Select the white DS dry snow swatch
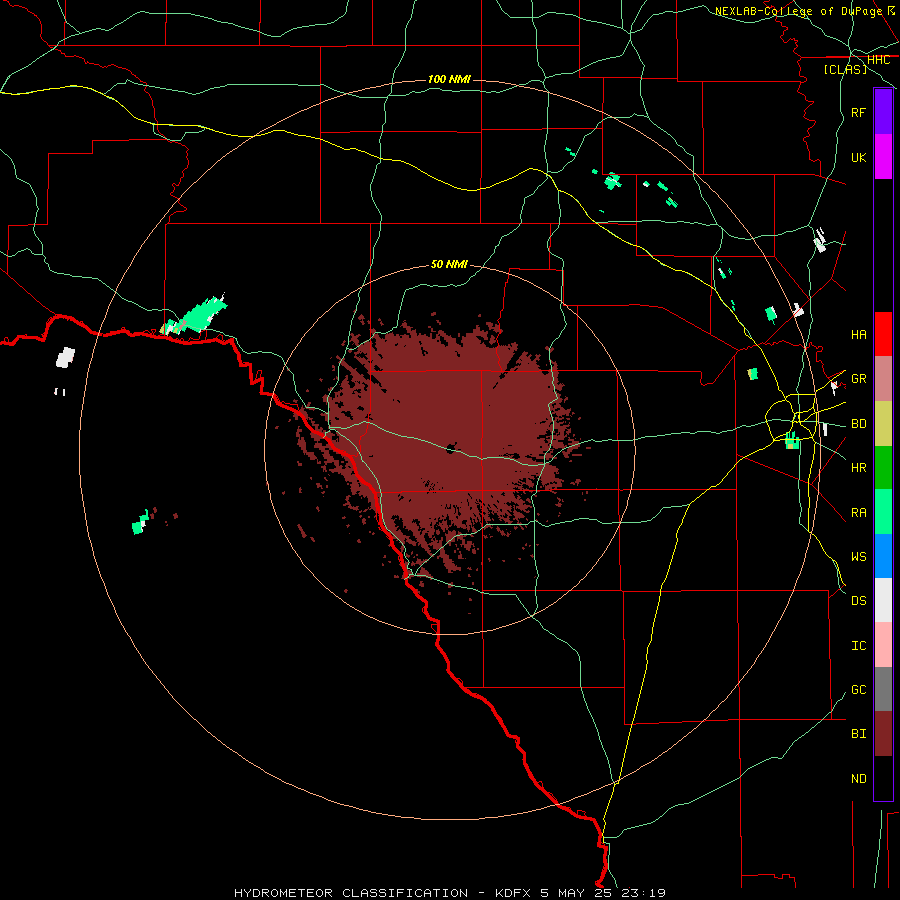 pos(883,600)
